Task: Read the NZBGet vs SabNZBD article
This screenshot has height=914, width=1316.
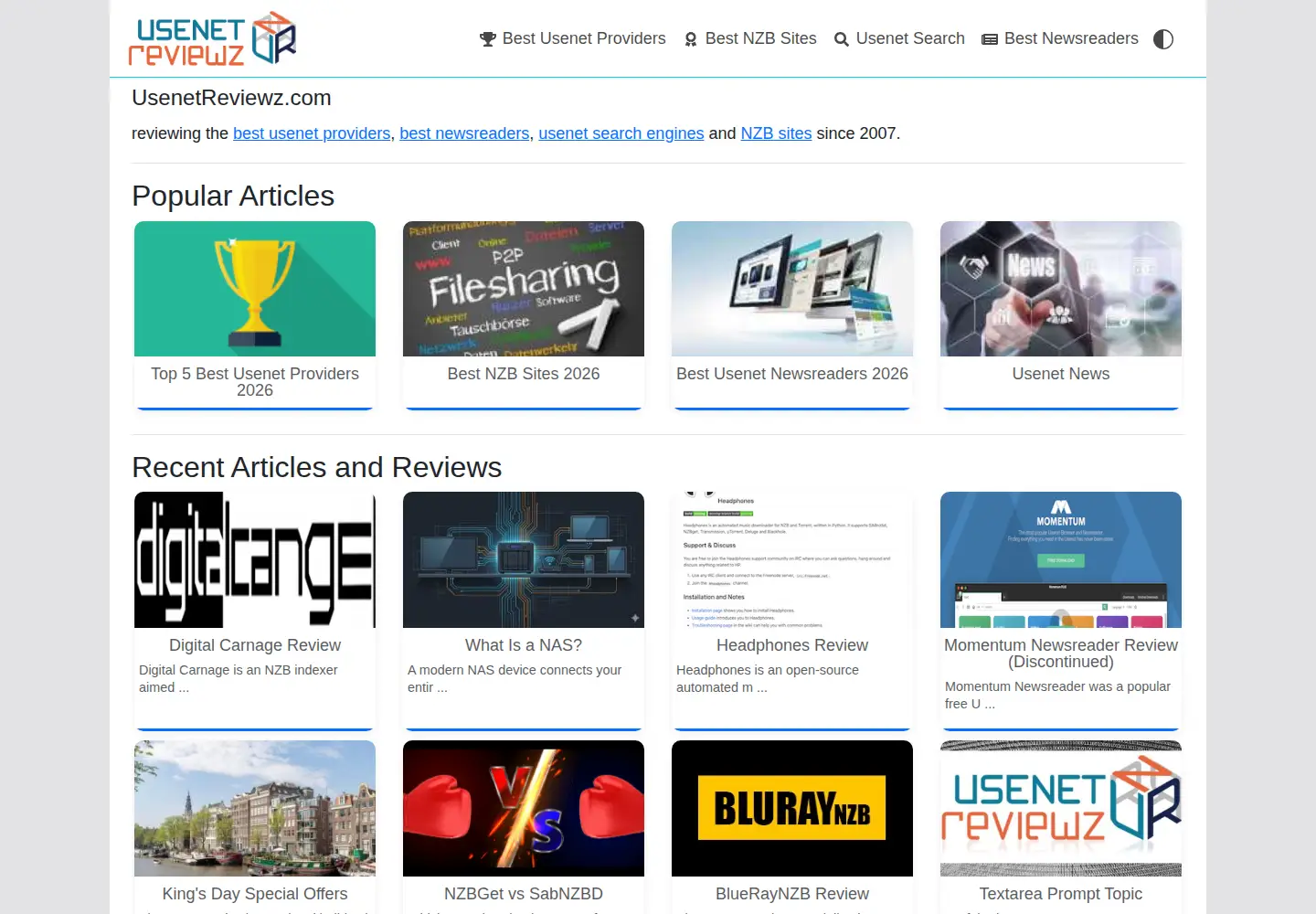Action: point(524,894)
